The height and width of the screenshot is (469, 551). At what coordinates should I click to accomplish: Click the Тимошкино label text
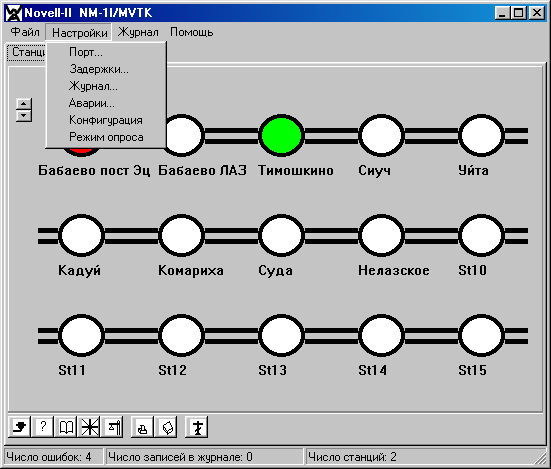[296, 171]
